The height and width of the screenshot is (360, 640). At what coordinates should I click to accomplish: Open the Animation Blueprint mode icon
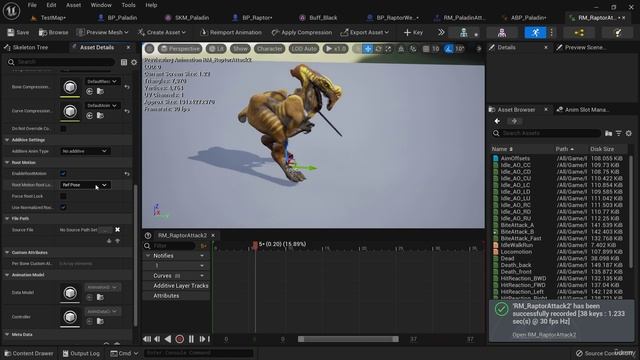[x=579, y=33]
